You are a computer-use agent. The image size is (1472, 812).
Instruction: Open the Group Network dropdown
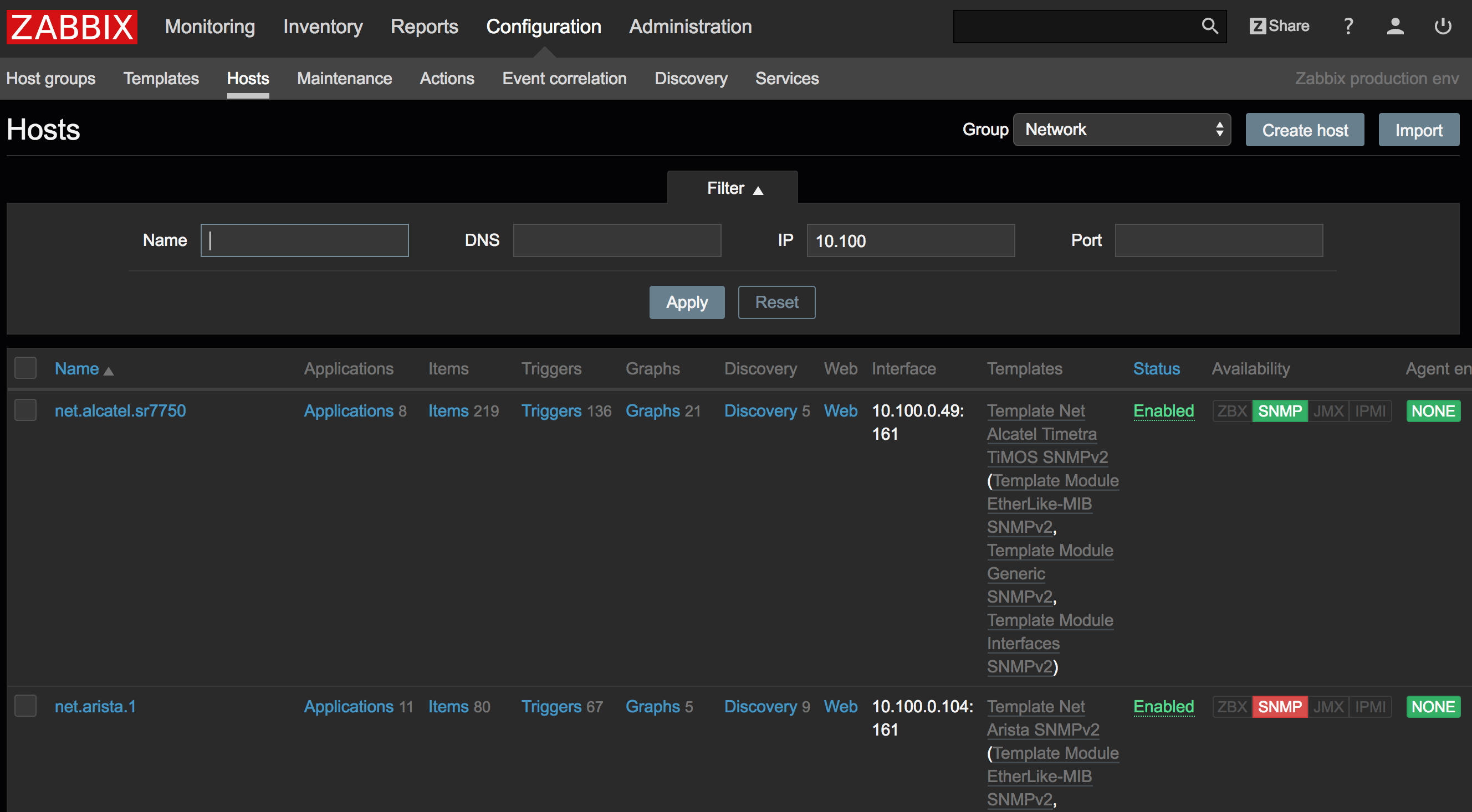pos(1121,130)
